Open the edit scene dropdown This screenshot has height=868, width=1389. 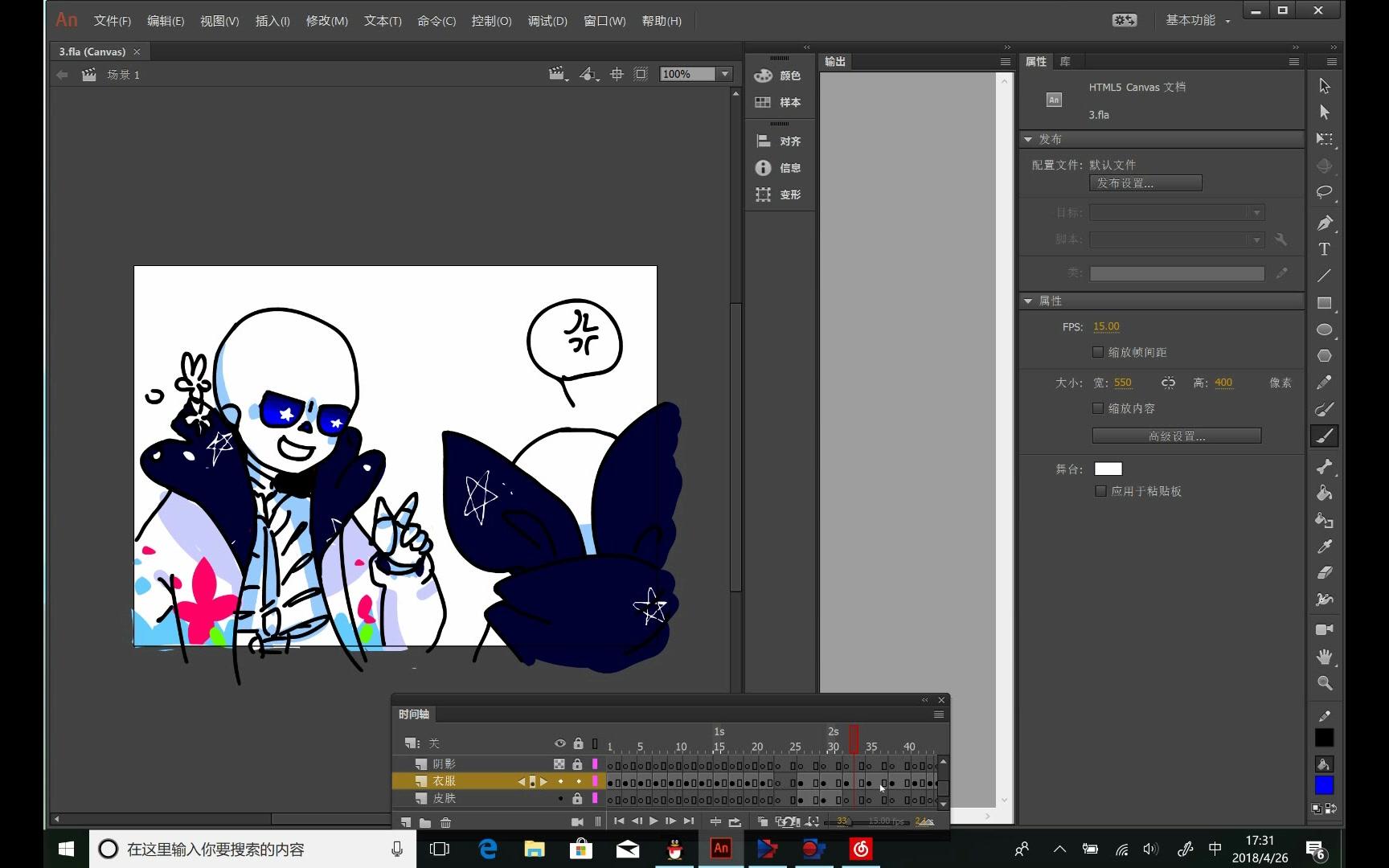point(558,74)
